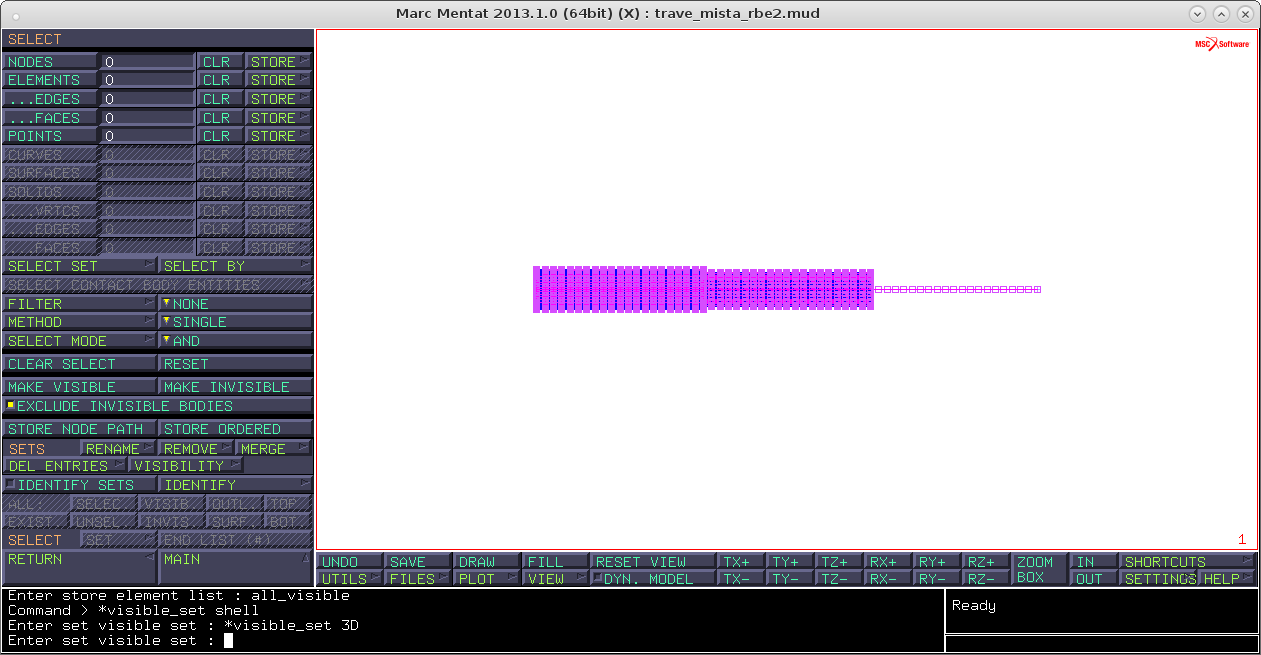Click CLEAR SELECT

point(80,364)
